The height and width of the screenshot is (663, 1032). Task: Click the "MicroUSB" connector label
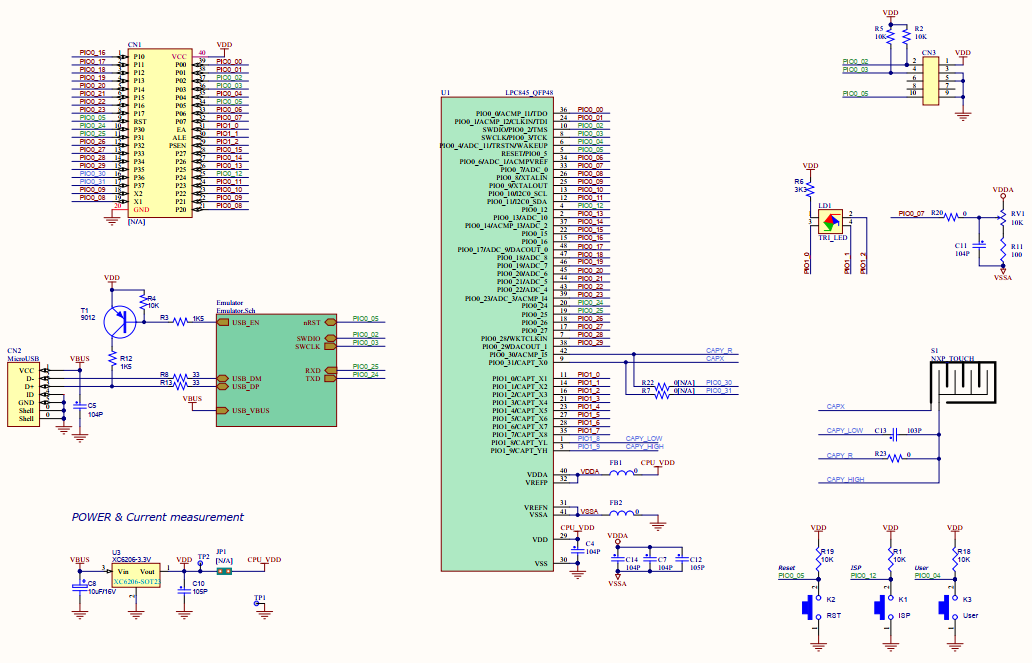point(23,359)
